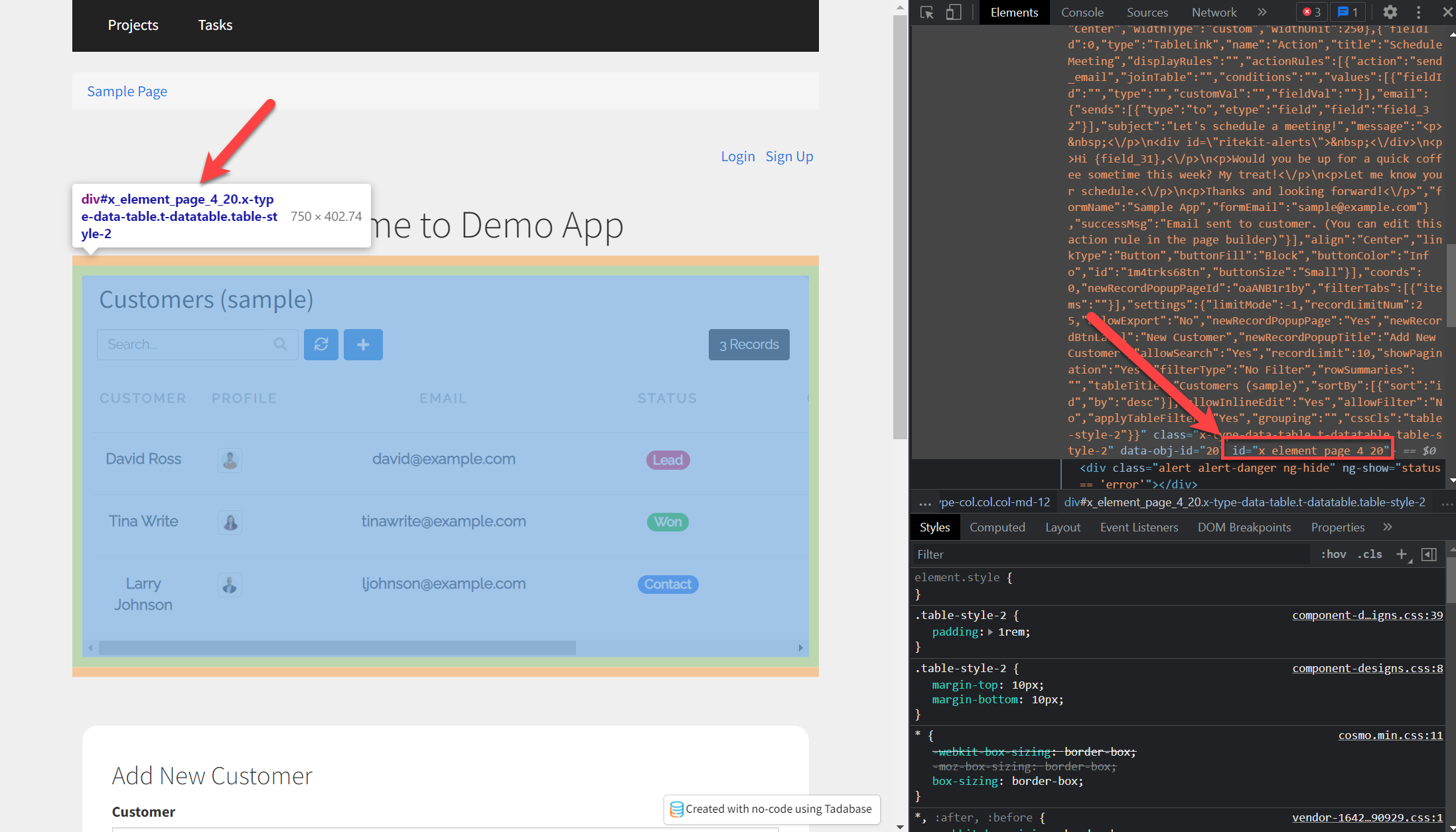
Task: Open Tina Write profile picture
Action: point(230,522)
